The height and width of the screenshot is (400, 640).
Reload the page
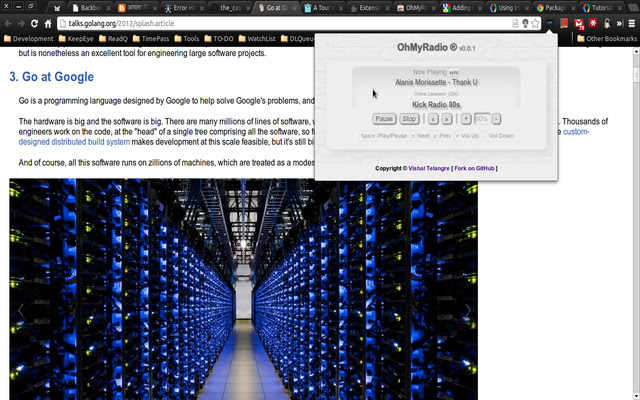coord(34,23)
